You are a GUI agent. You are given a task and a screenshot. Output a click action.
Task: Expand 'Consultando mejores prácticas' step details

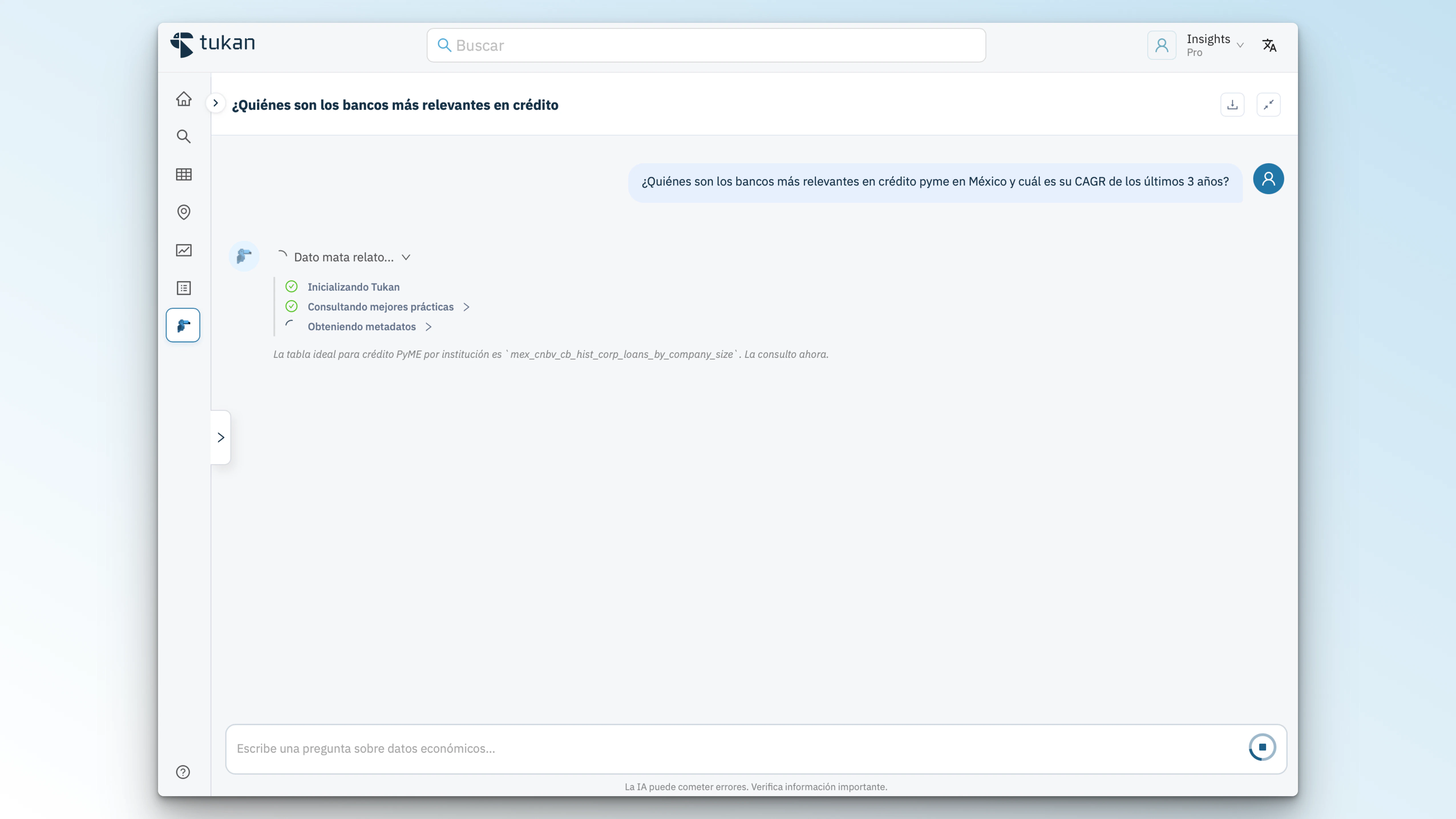point(467,307)
